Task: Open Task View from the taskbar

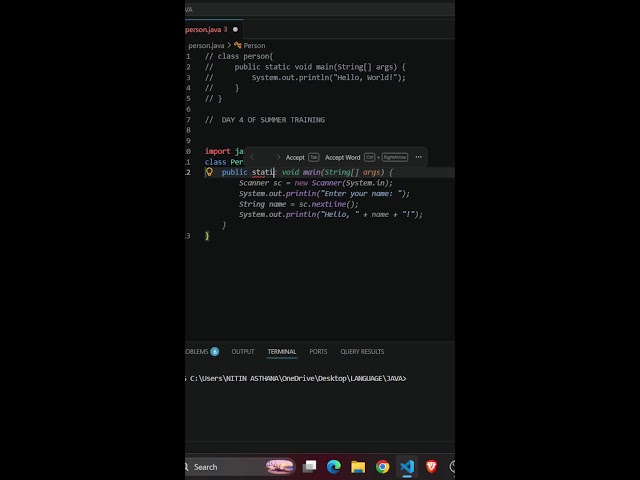Action: tap(309, 467)
